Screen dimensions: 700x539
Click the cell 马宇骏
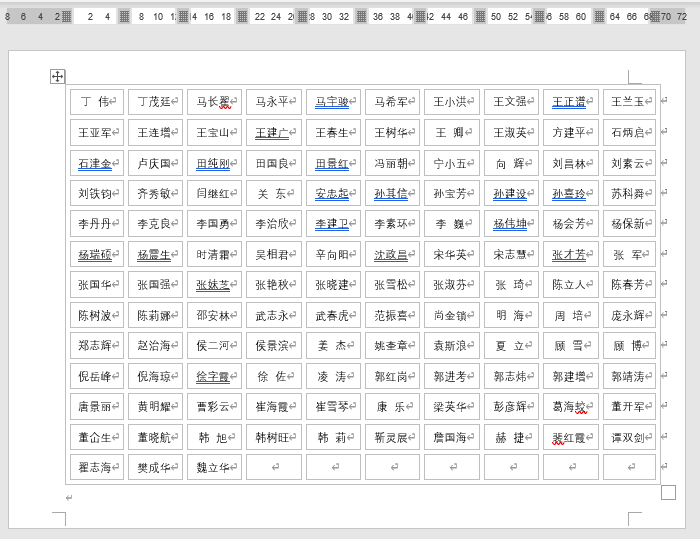click(333, 102)
